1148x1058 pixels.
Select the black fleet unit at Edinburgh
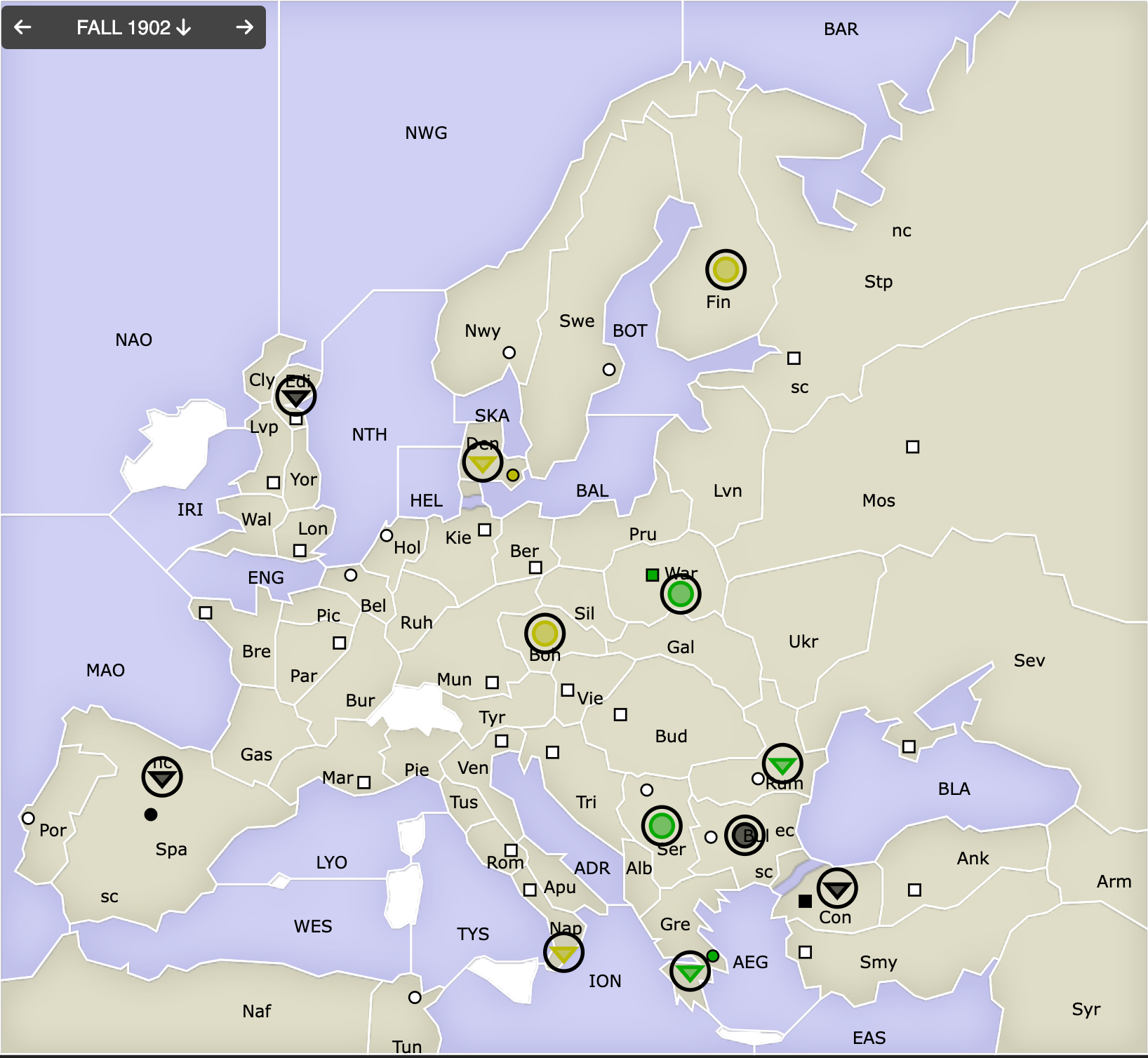(296, 396)
